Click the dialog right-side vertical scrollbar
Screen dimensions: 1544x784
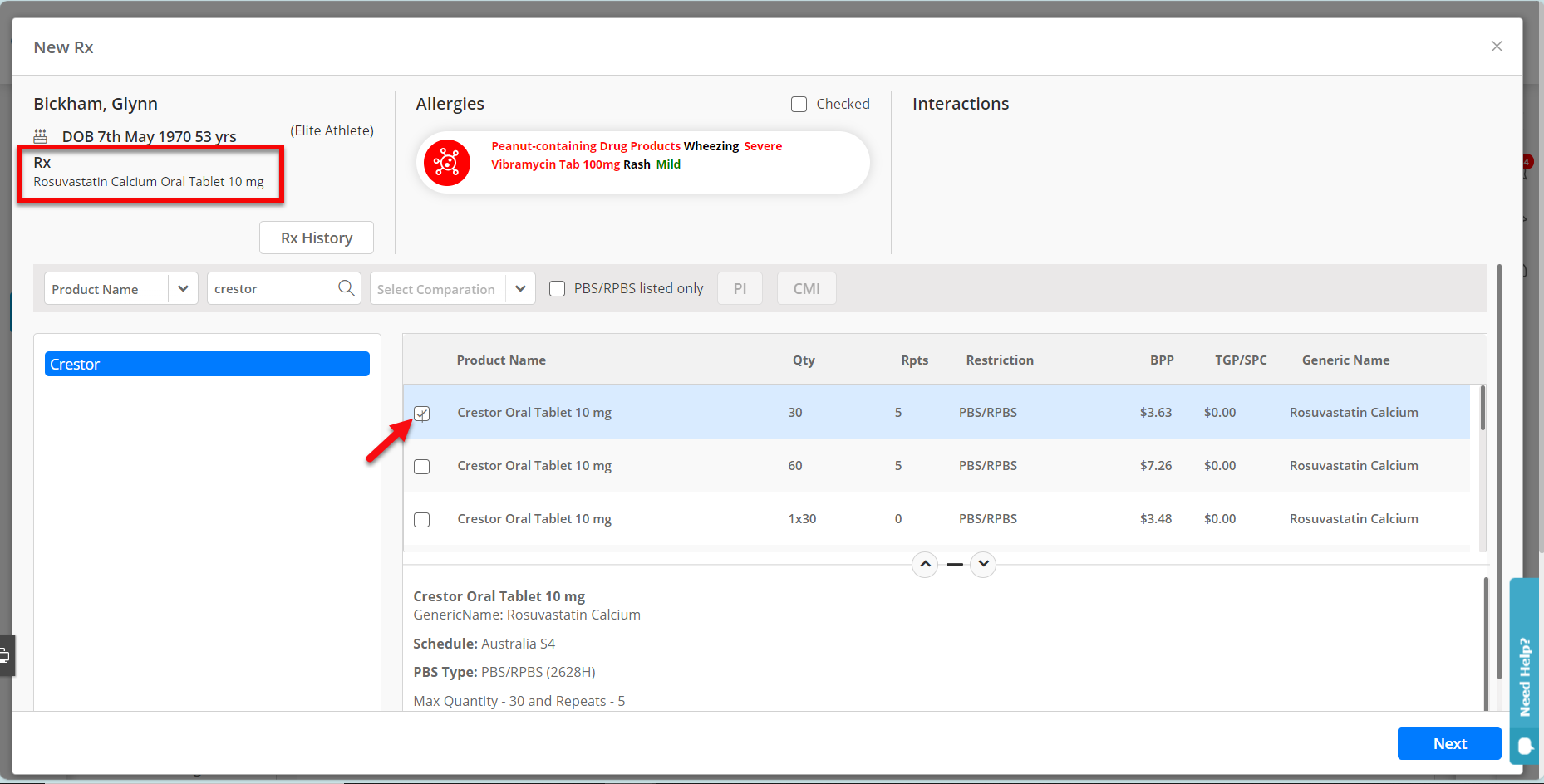tap(1499, 471)
